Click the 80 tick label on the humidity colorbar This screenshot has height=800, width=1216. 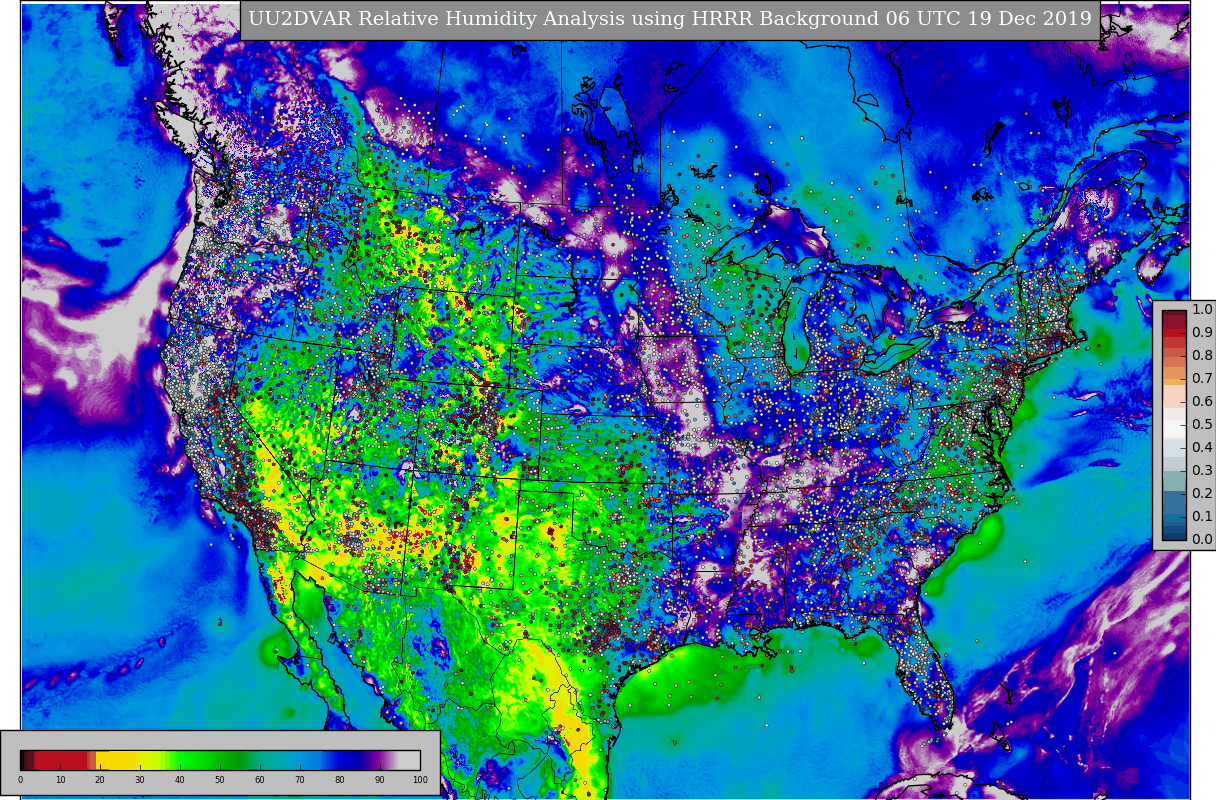tap(340, 780)
